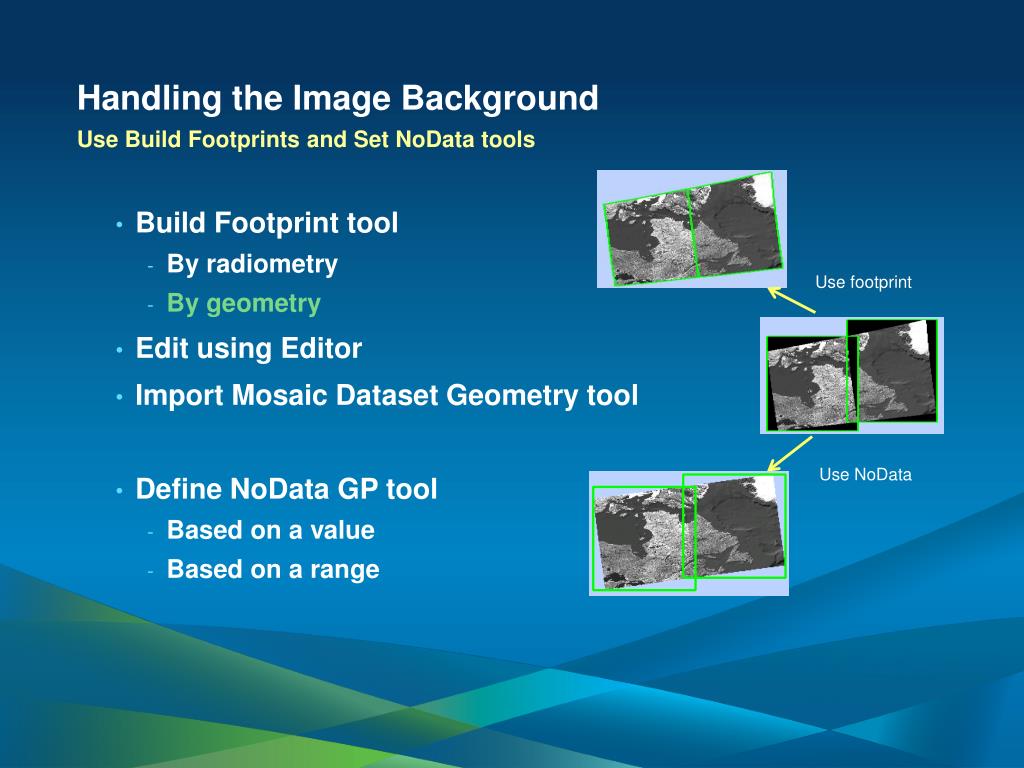Click the 'Handling the Image Background' title

[x=338, y=99]
